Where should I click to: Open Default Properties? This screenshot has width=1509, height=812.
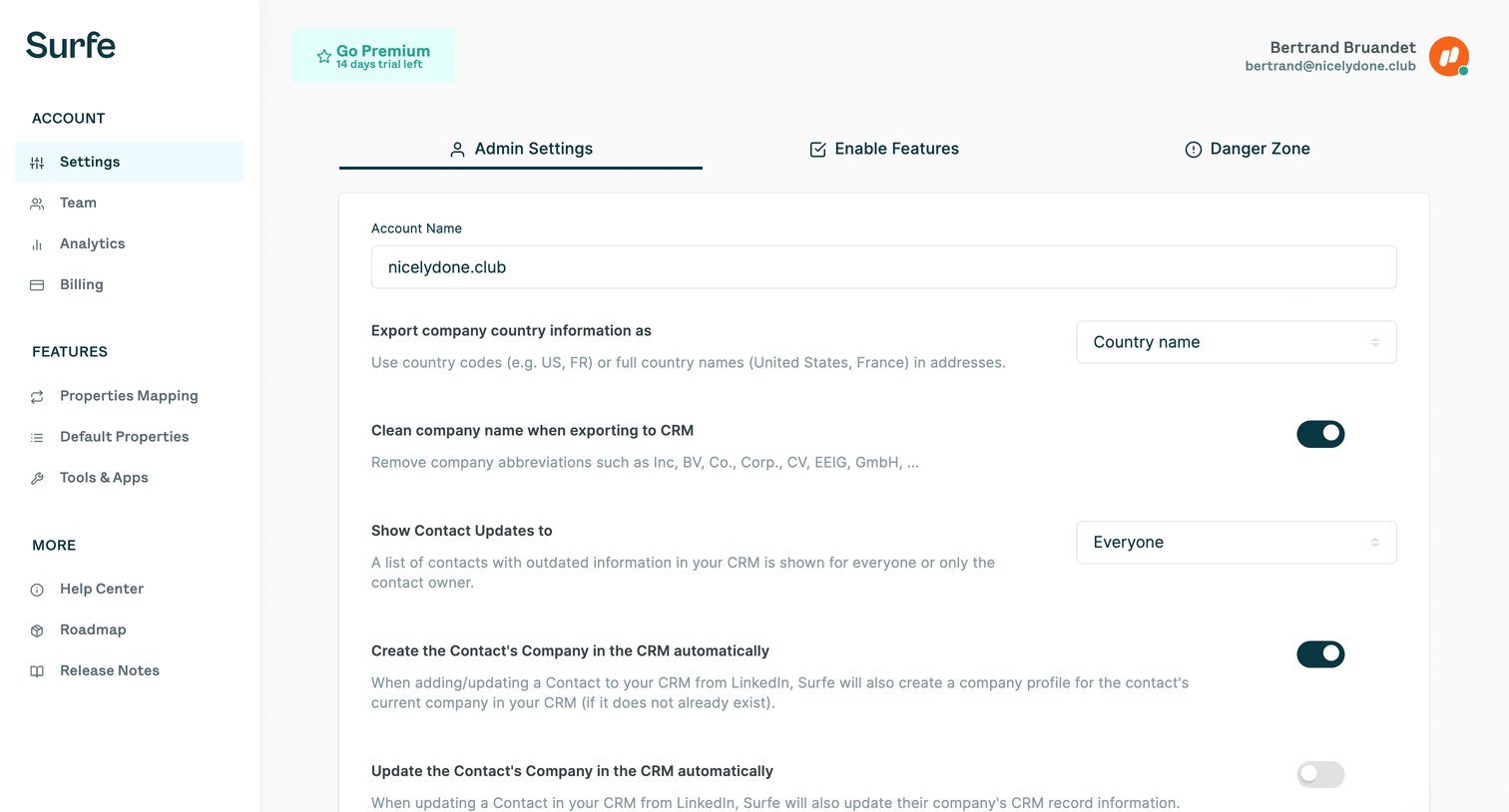(x=130, y=437)
